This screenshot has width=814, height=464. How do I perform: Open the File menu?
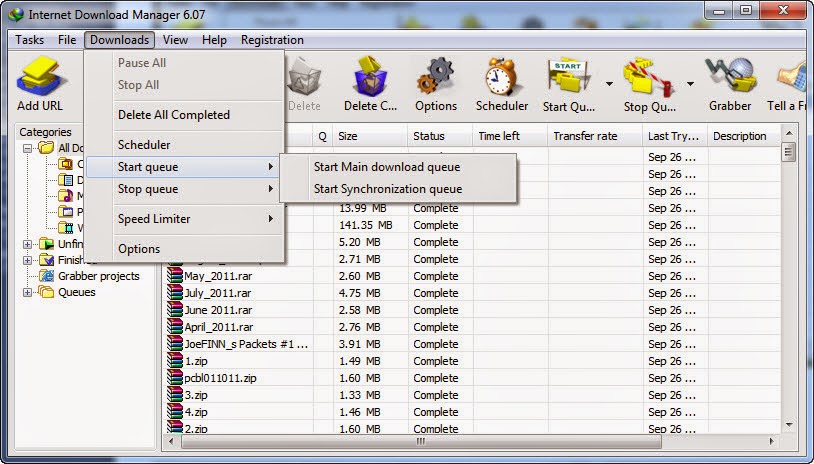pos(67,40)
